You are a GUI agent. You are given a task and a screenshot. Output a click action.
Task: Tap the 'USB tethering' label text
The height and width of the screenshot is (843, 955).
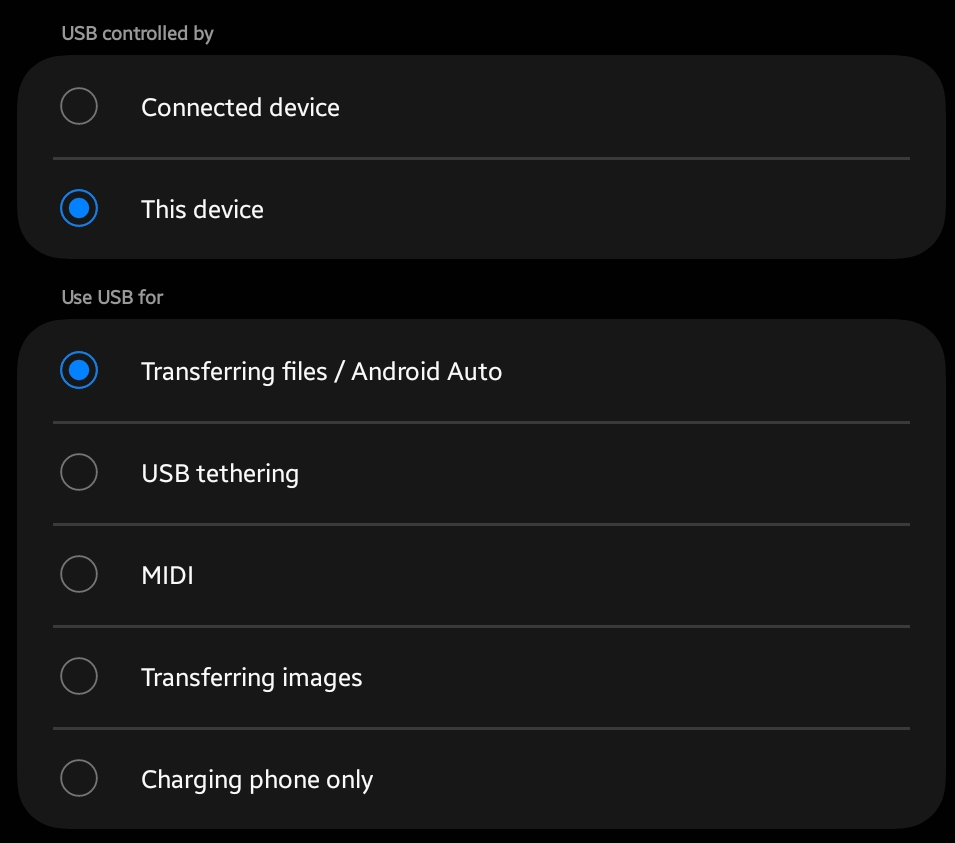[x=220, y=473]
